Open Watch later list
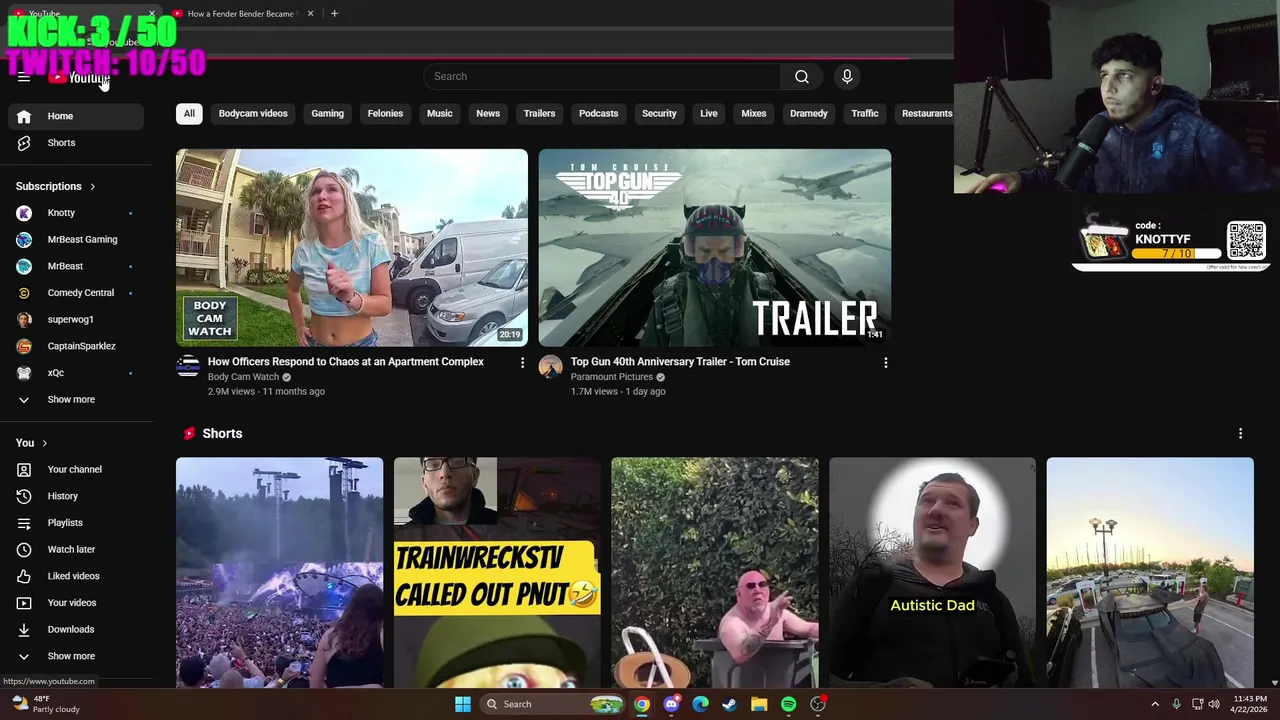 tap(76, 550)
